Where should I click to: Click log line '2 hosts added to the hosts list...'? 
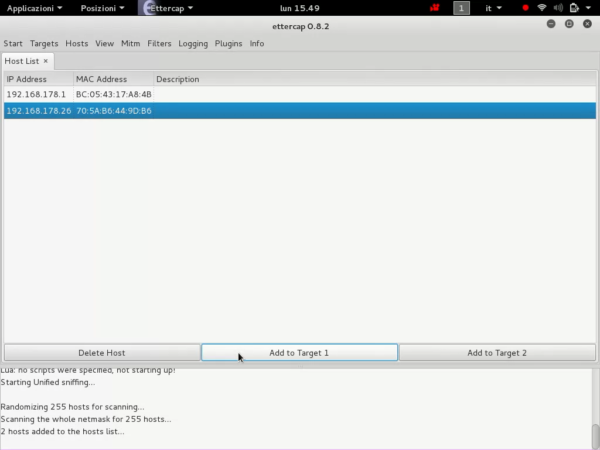(x=62, y=431)
